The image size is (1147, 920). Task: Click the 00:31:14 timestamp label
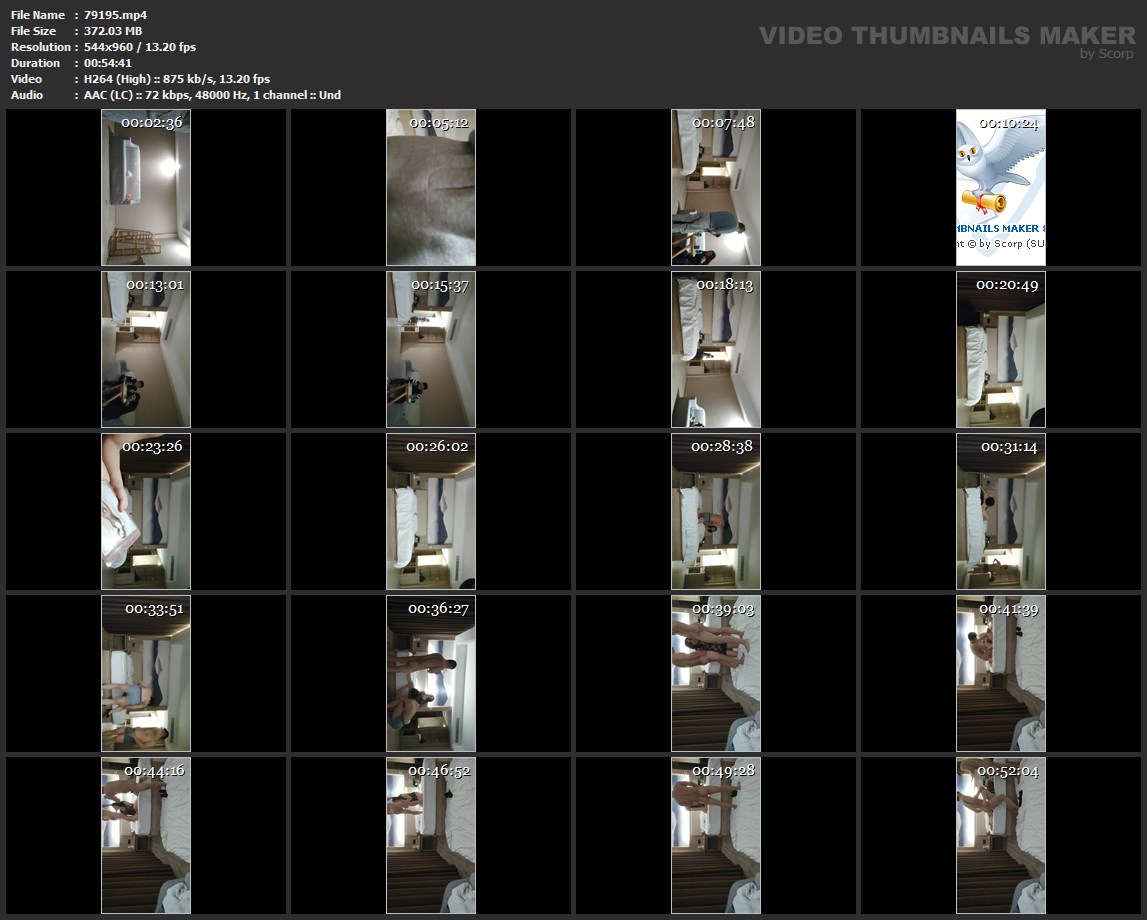(x=1008, y=446)
